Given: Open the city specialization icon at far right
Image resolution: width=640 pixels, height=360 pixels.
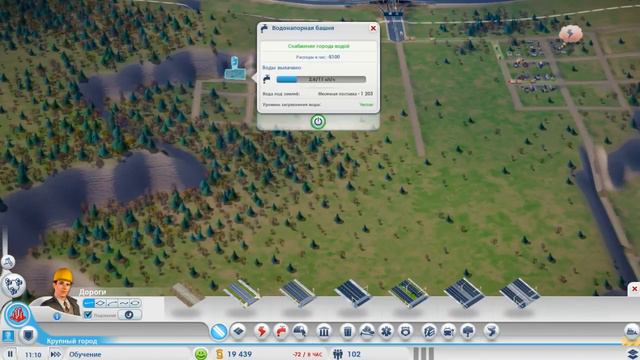Looking at the screenshot, I should pyautogui.click(x=631, y=330).
